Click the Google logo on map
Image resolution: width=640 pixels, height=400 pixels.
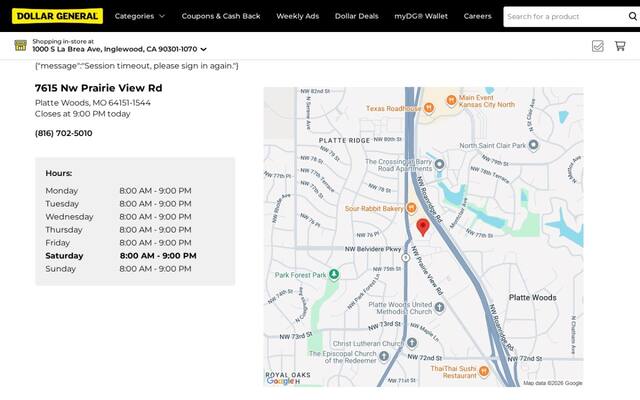[280, 381]
